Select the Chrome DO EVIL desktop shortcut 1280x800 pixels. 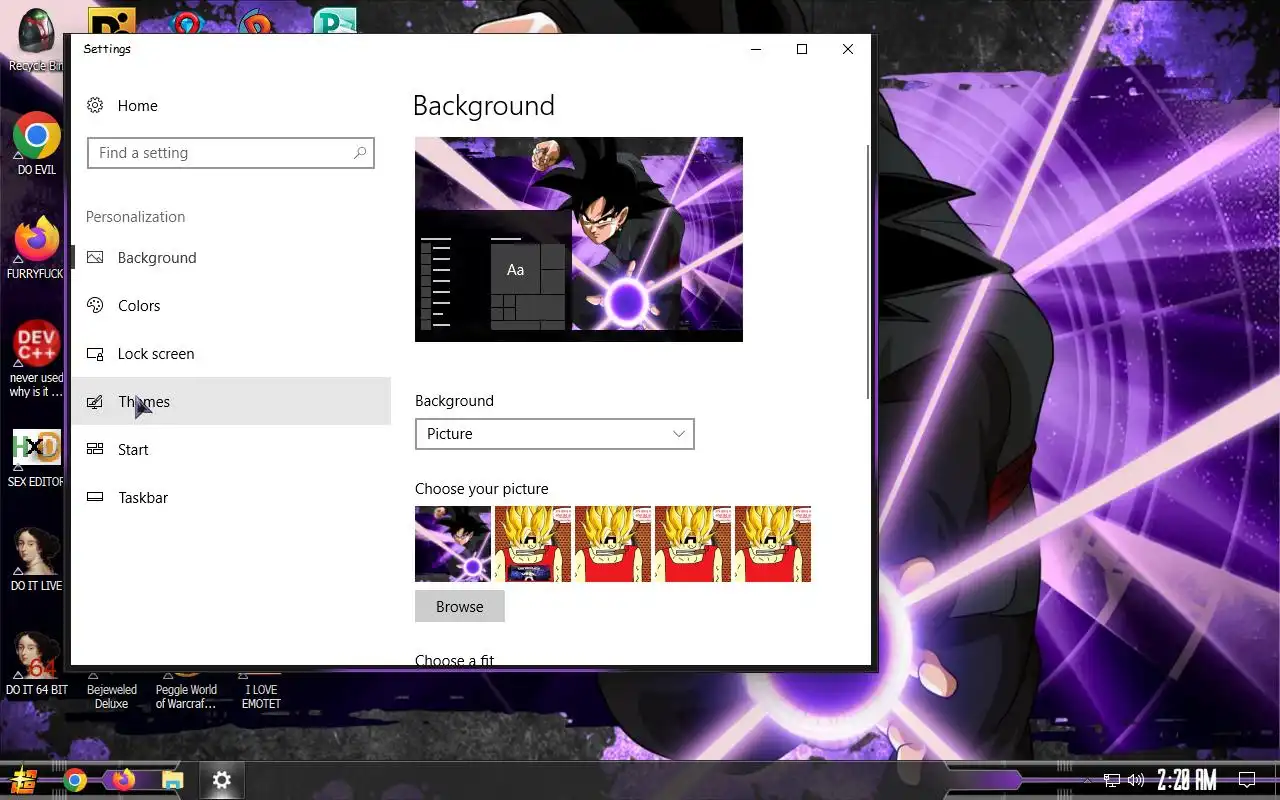(37, 144)
